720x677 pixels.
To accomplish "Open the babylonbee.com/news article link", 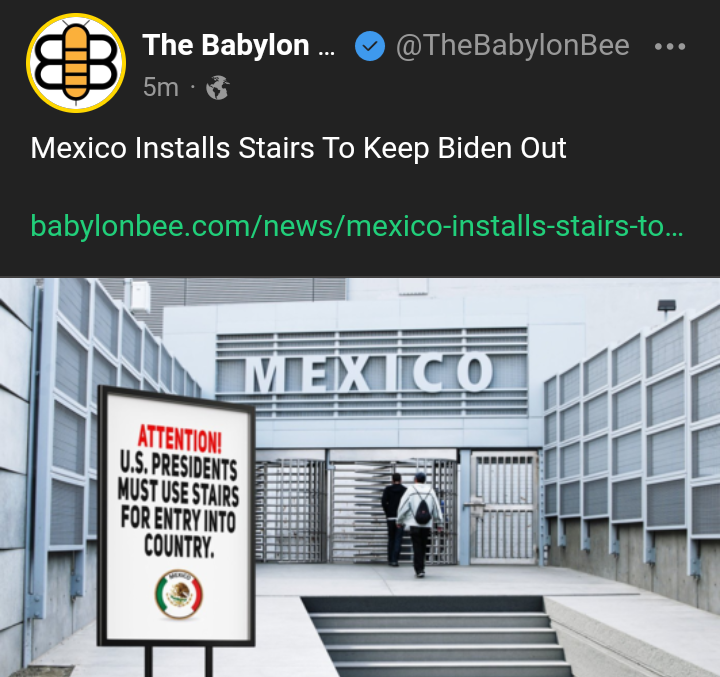I will (x=357, y=226).
